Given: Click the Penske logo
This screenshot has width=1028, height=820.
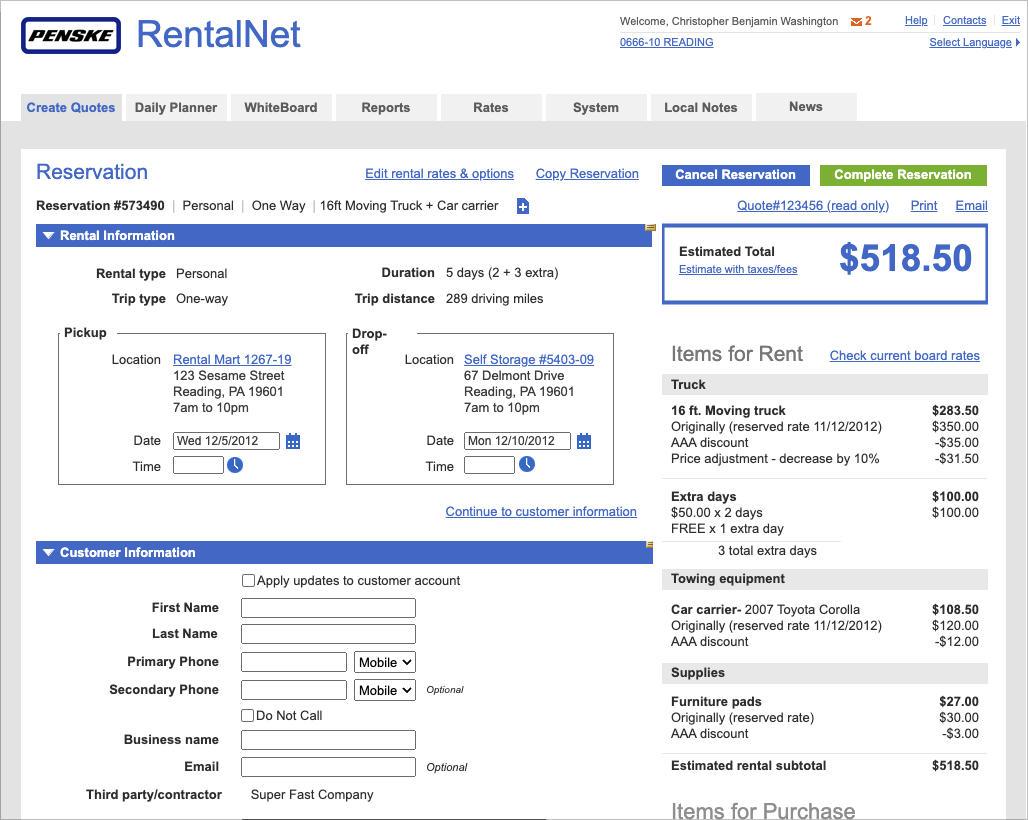Looking at the screenshot, I should (71, 35).
